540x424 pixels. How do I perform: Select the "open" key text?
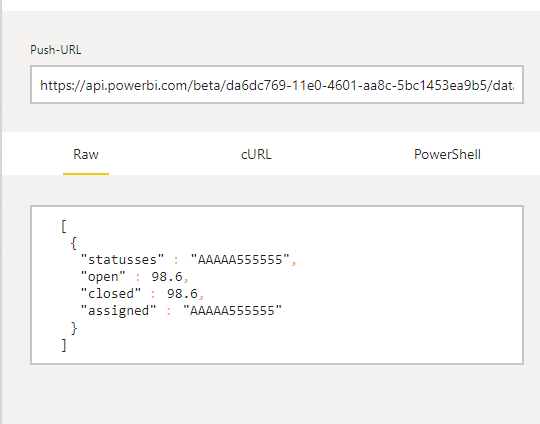tap(103, 277)
